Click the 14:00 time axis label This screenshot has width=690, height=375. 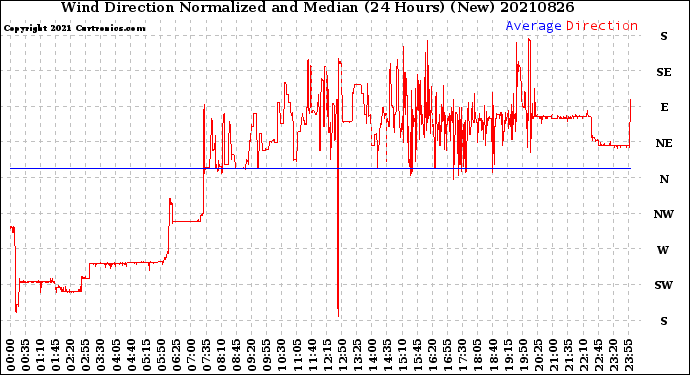(372, 355)
